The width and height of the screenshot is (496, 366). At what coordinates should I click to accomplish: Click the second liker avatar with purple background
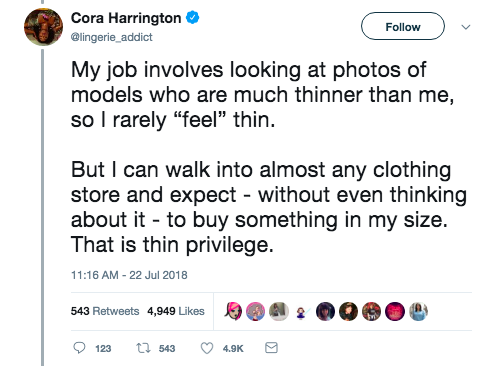(x=255, y=311)
